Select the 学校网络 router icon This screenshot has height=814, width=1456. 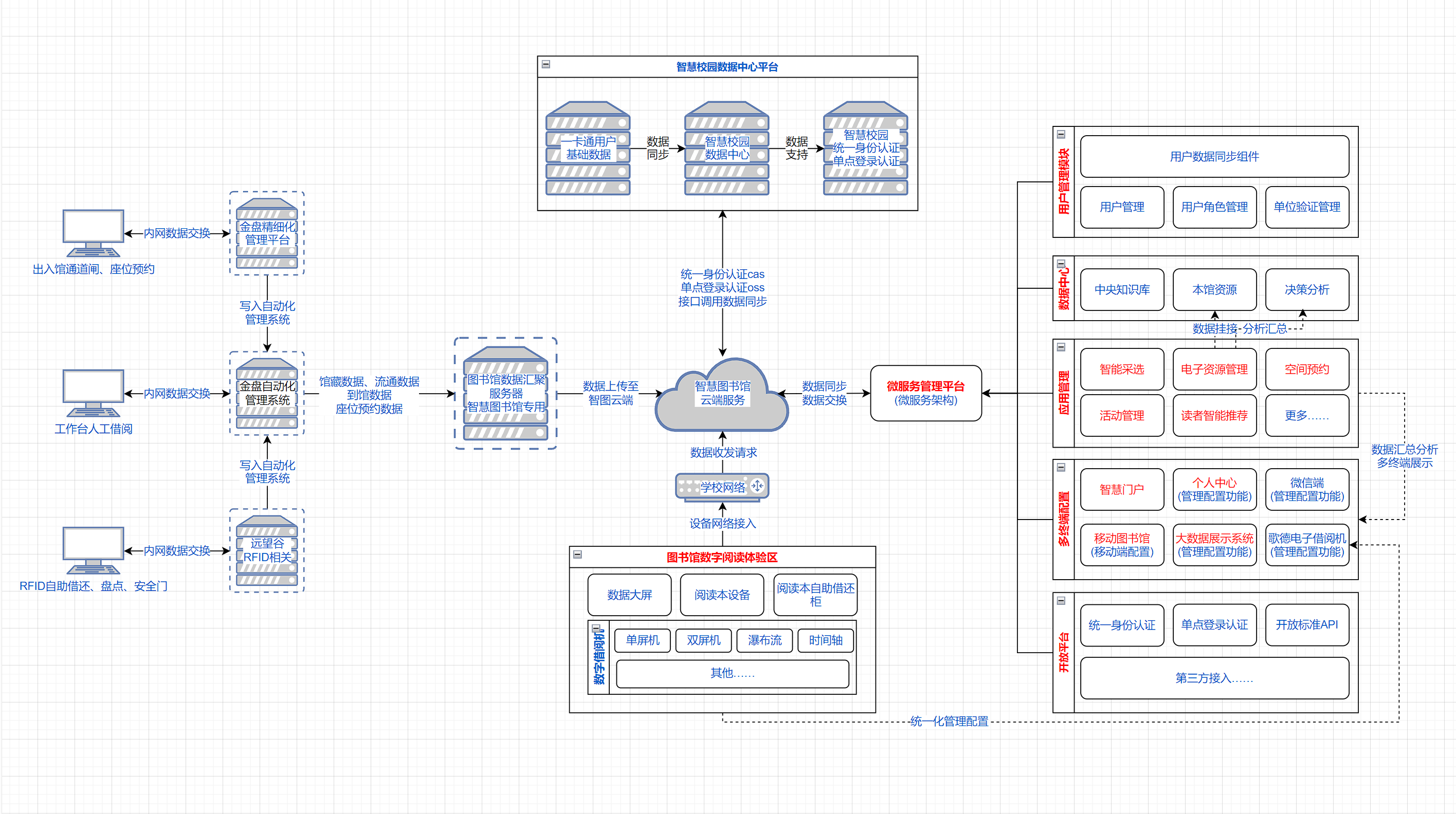[722, 487]
